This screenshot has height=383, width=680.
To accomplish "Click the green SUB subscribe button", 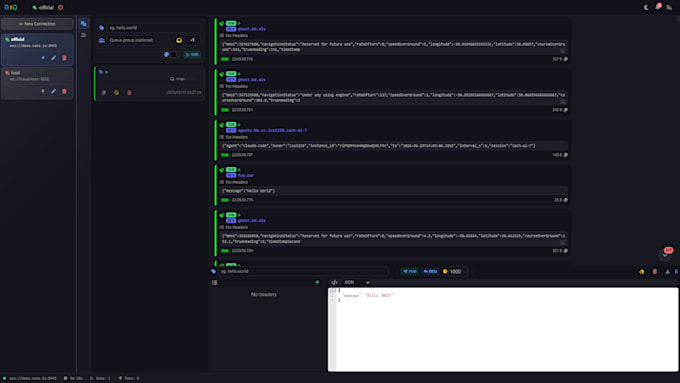I will tap(192, 55).
